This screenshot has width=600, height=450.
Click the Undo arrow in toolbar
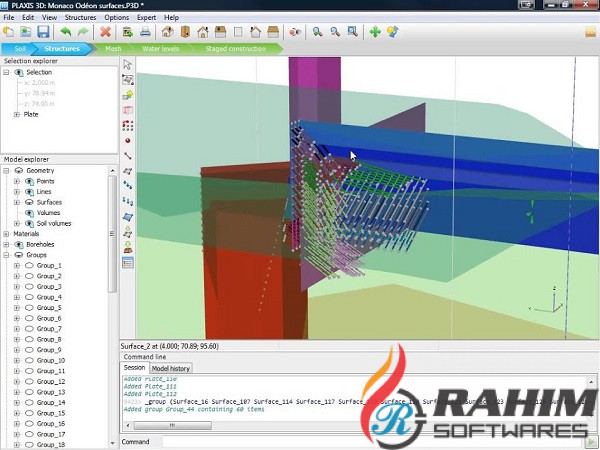click(65, 32)
